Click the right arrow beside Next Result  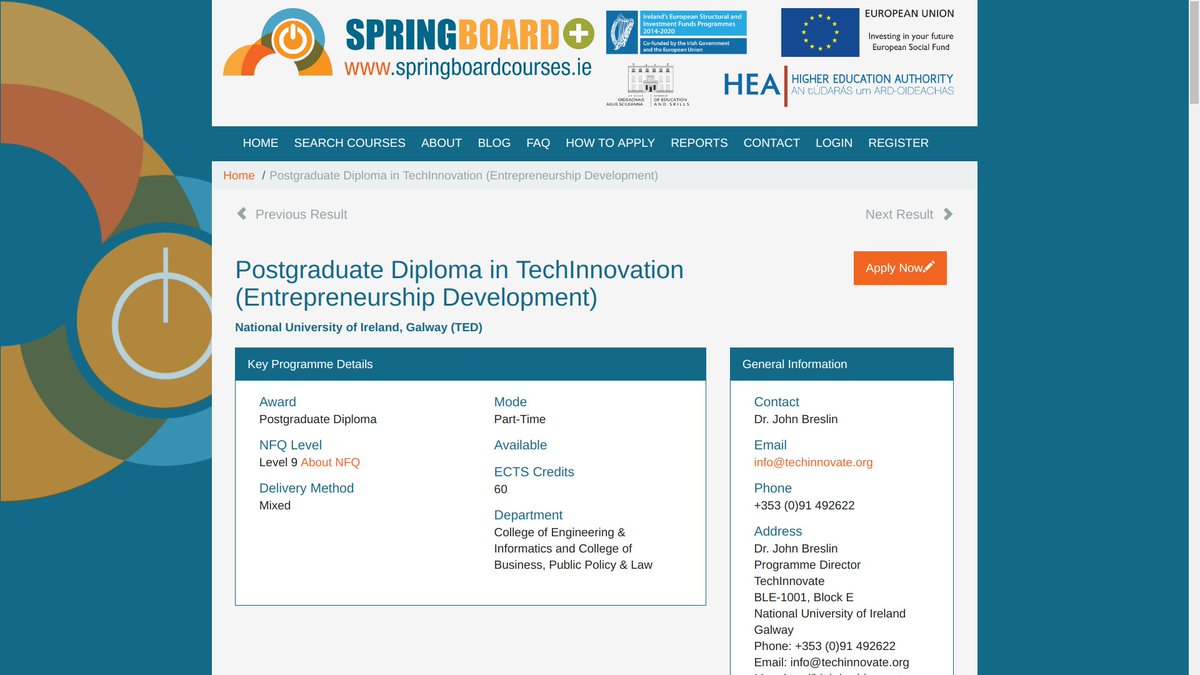(948, 214)
